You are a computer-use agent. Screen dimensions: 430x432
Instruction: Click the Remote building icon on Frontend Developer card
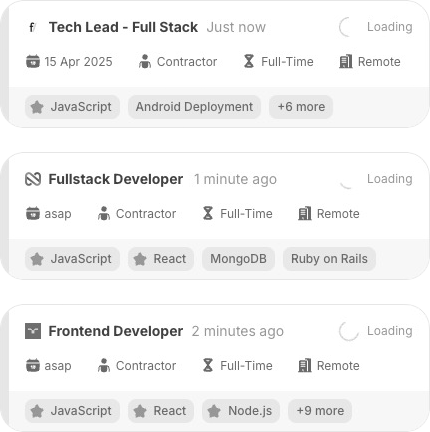point(305,365)
